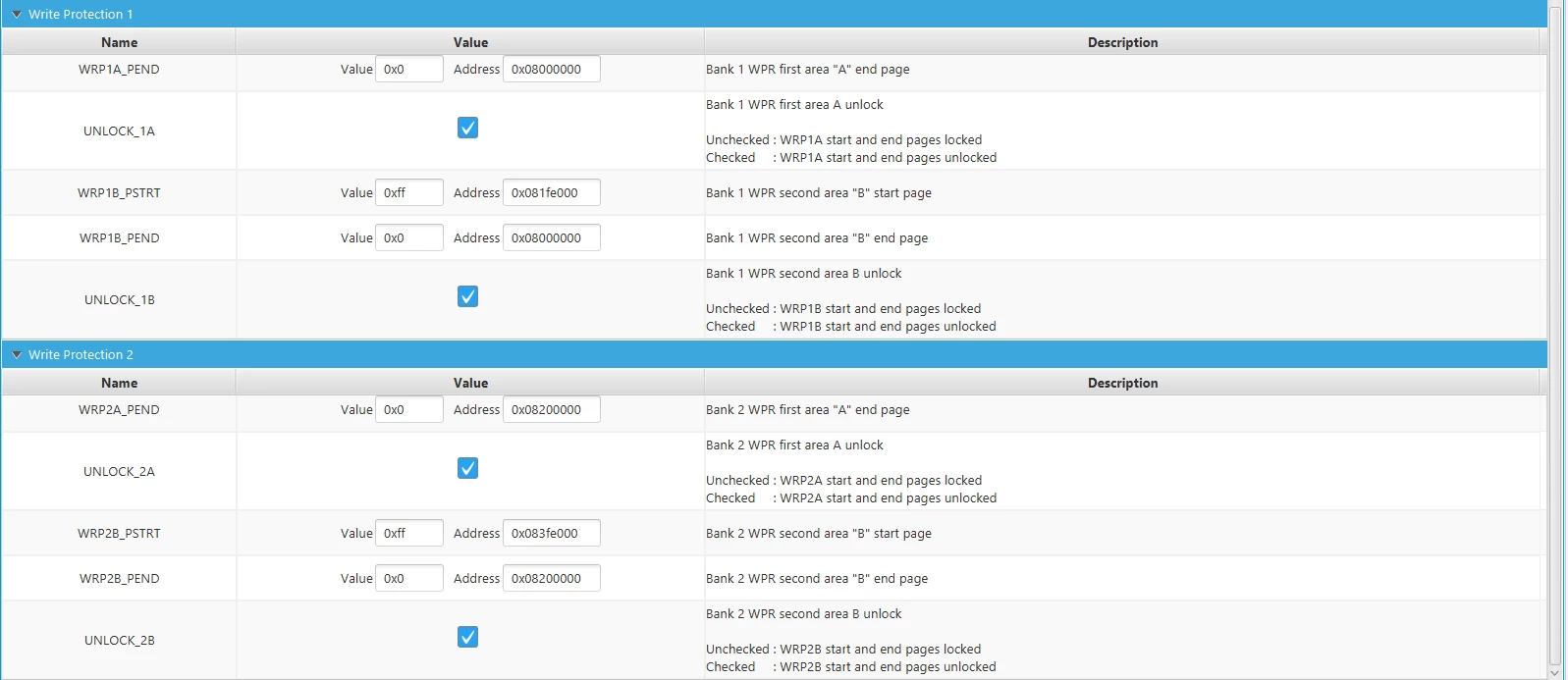Viewport: 1568px width, 680px height.
Task: Collapse the Write Protection 1 section
Action: pyautogui.click(x=17, y=14)
